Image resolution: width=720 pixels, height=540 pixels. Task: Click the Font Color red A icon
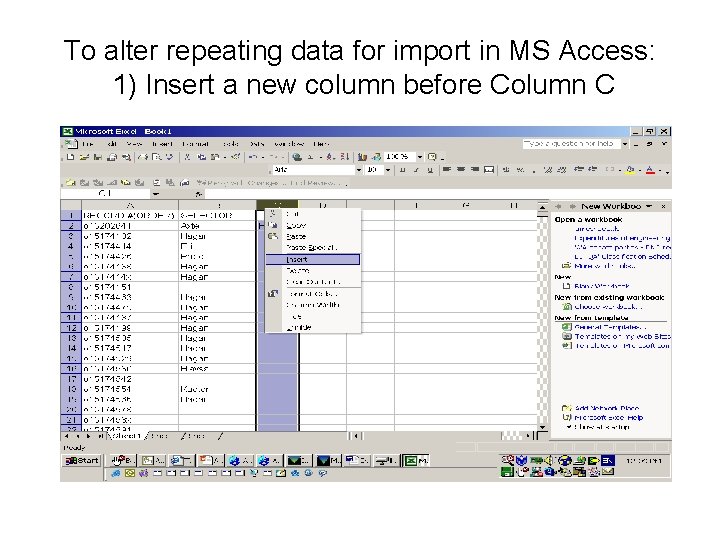point(650,170)
